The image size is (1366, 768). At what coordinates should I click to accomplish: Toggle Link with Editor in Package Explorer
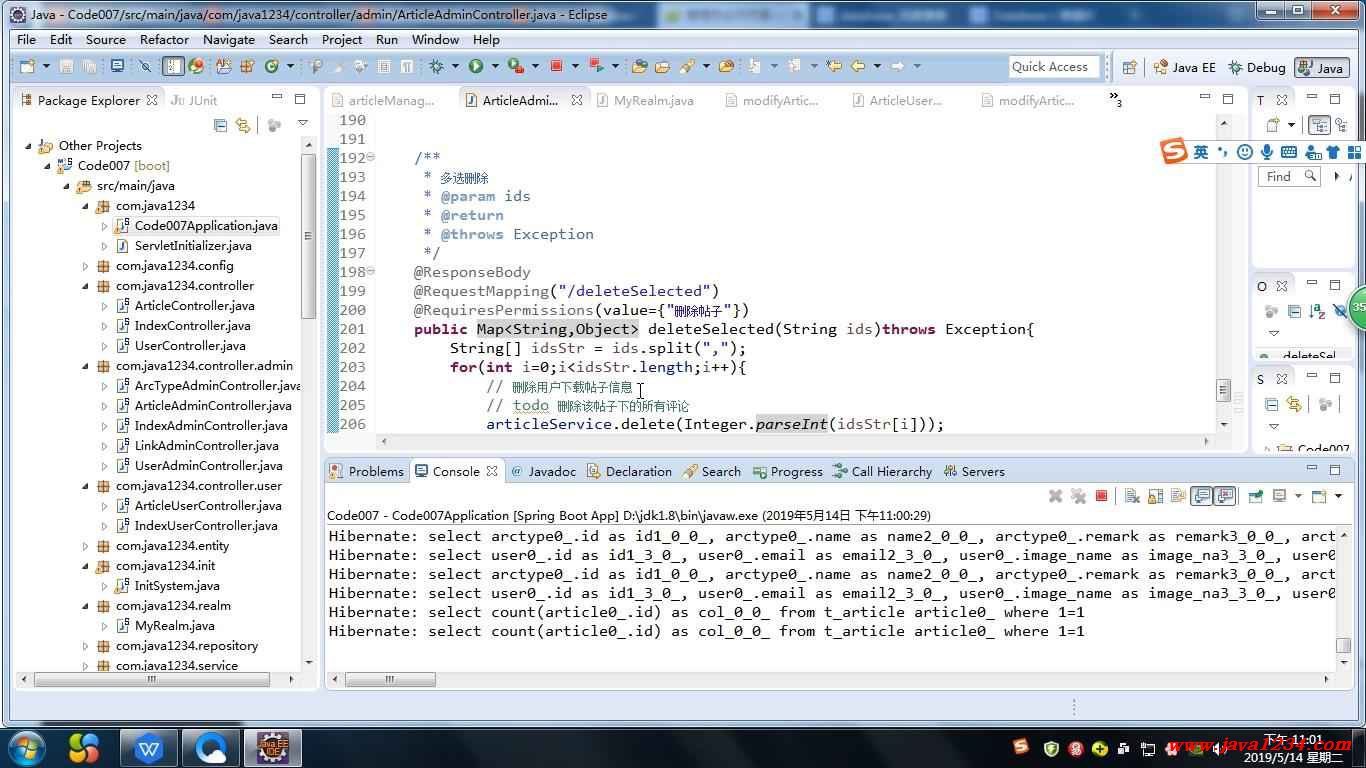tap(243, 125)
